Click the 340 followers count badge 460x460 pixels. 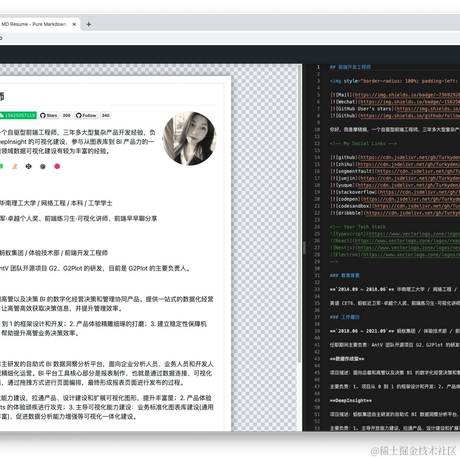click(106, 115)
